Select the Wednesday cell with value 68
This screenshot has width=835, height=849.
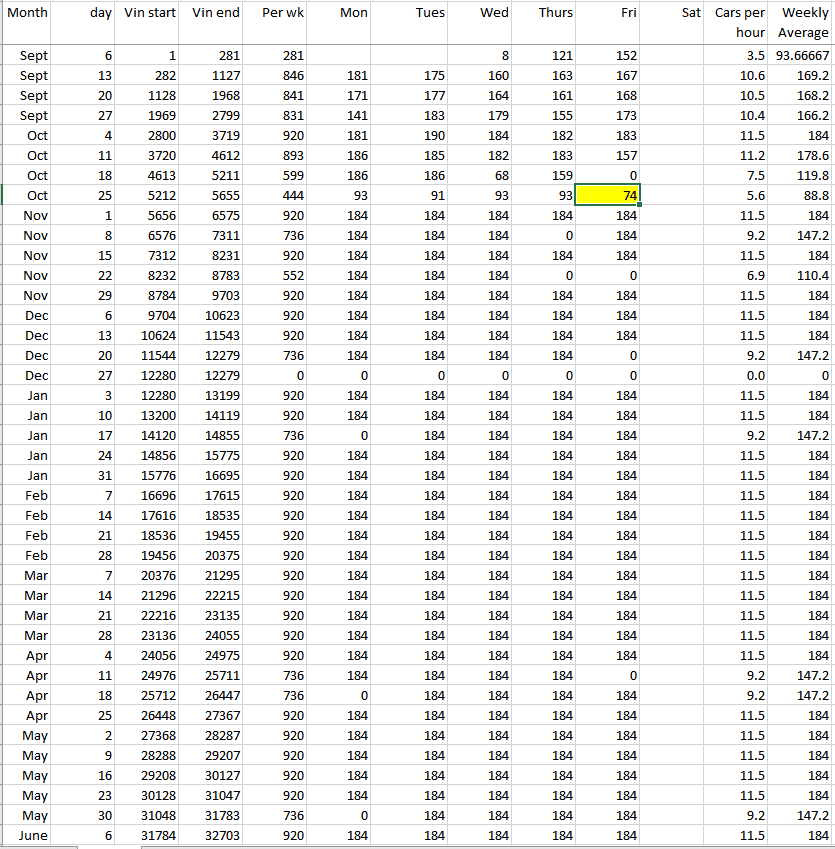480,175
